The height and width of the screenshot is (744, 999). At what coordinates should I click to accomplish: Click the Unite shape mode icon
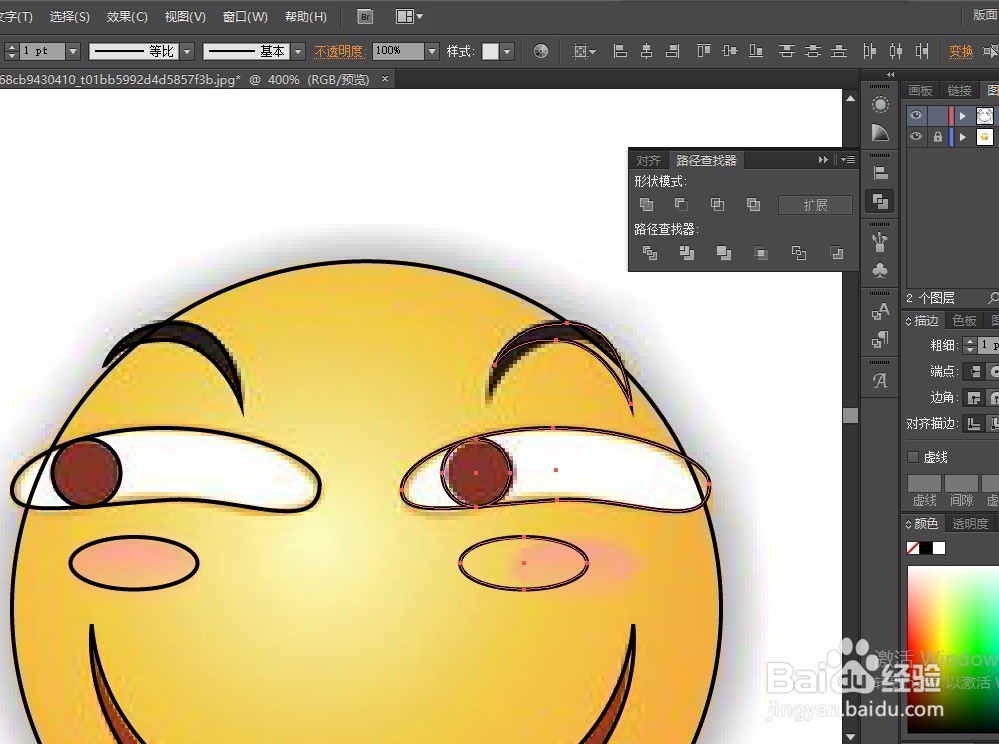pyautogui.click(x=647, y=205)
